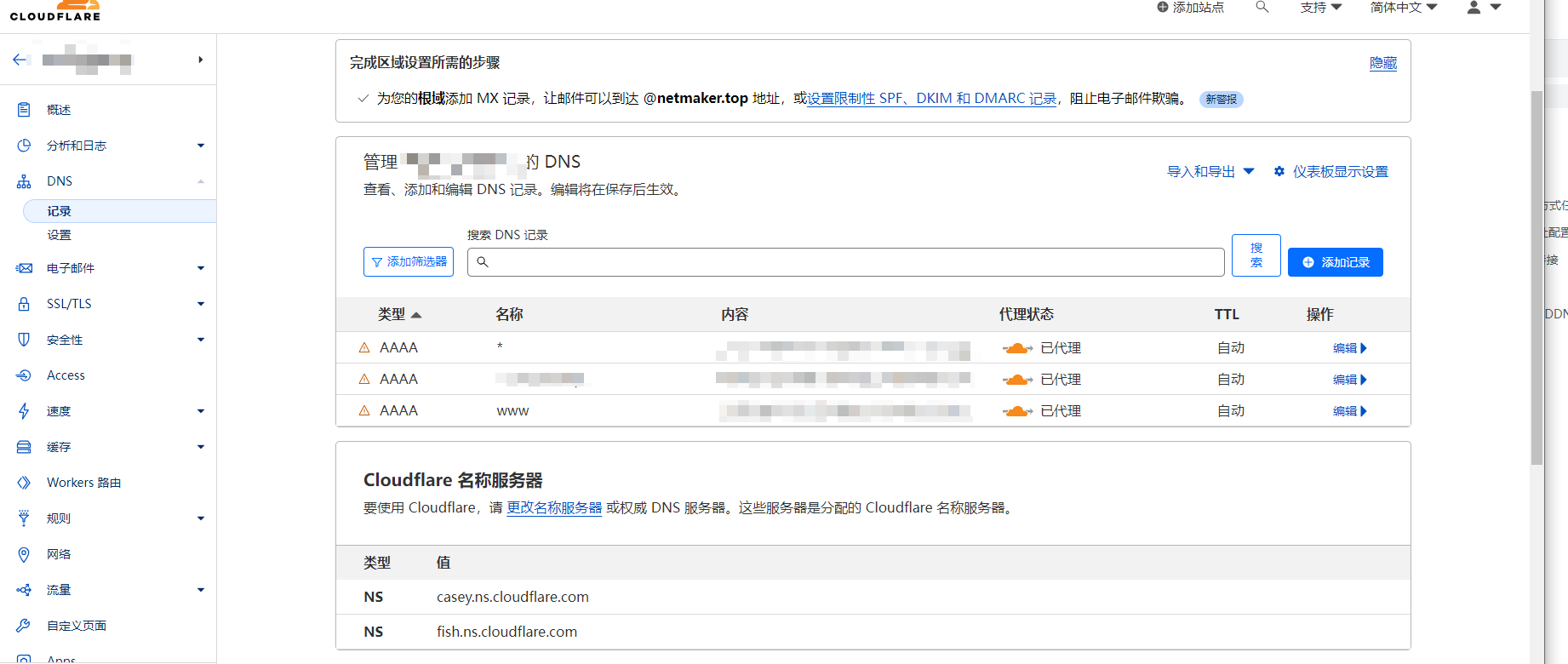
Task: Click 编辑 for the www AAAA record
Action: [x=1349, y=411]
